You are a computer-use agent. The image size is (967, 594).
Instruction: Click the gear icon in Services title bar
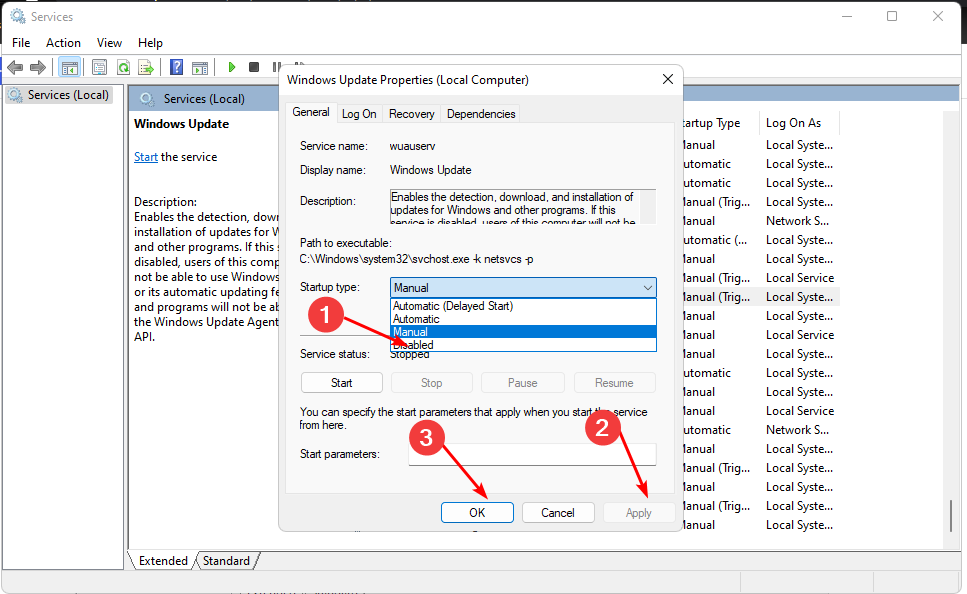click(18, 16)
